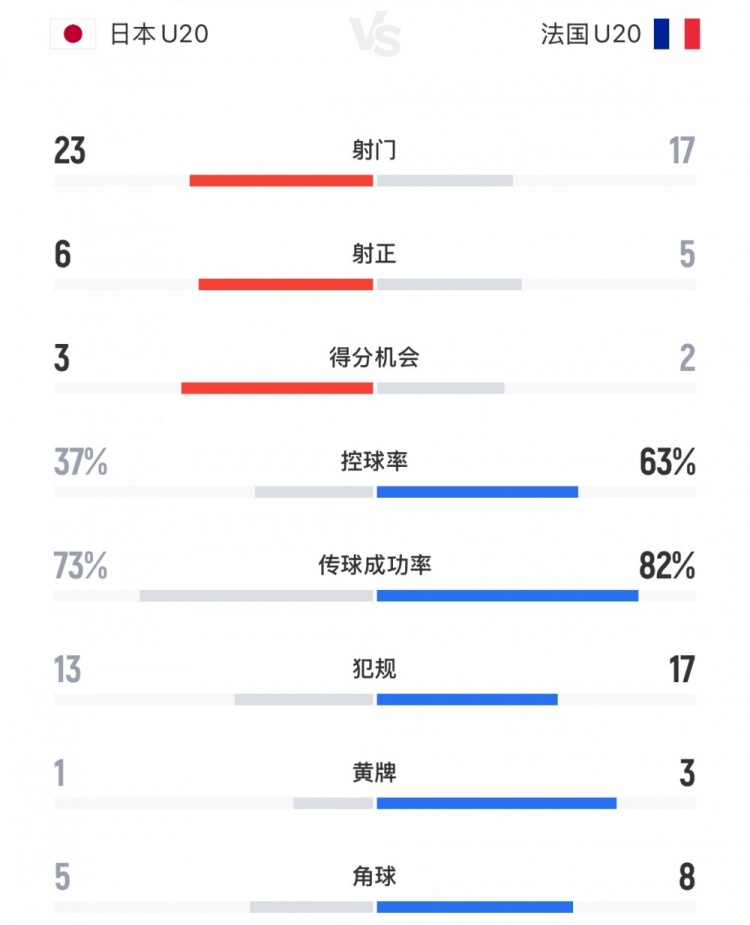Viewport: 750px width, 925px height.
Task: Tap the 角球 stat label
Action: [x=375, y=877]
